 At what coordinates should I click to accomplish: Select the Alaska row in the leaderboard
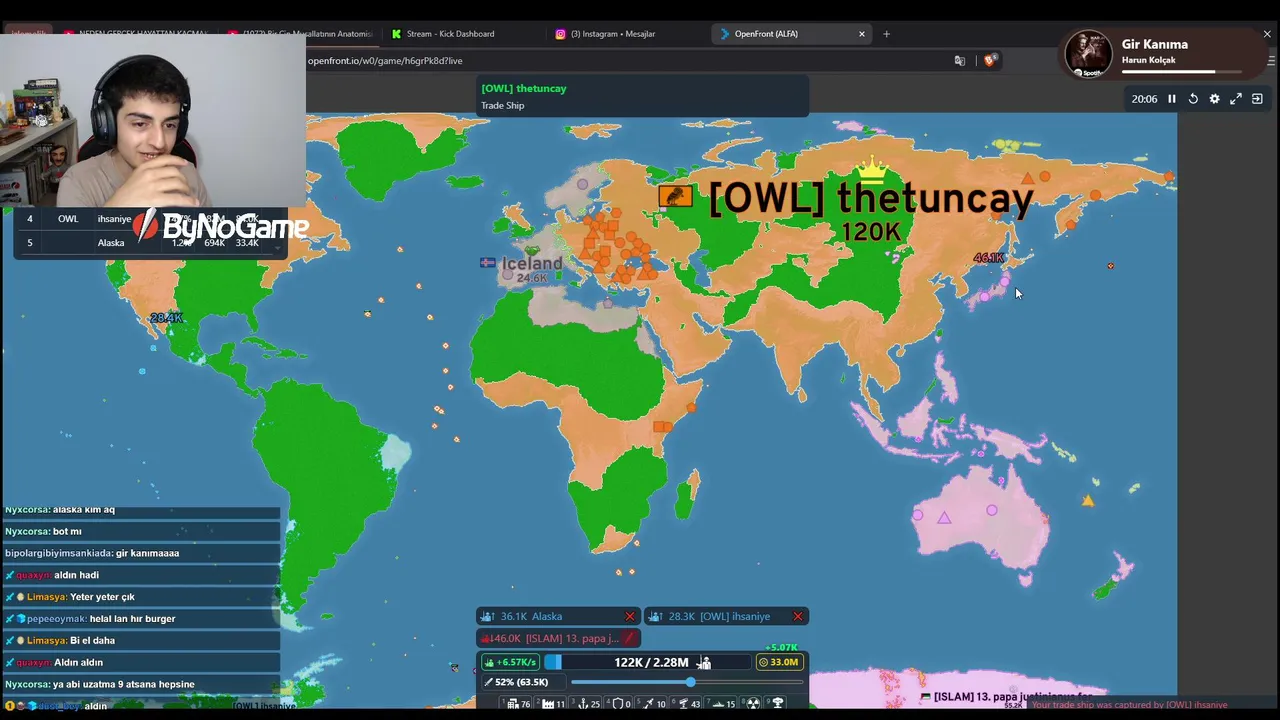point(150,243)
